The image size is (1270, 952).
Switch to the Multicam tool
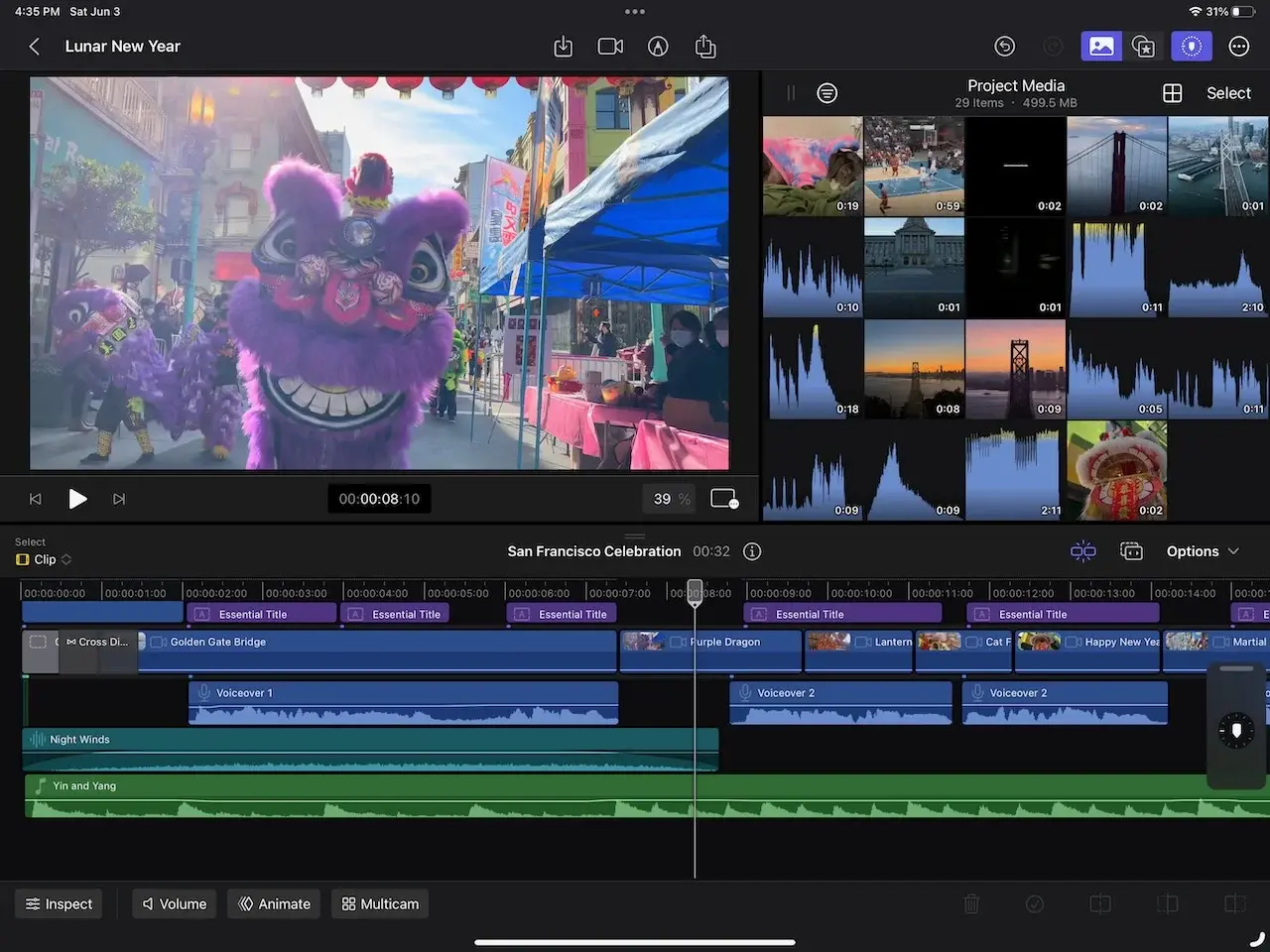[379, 903]
